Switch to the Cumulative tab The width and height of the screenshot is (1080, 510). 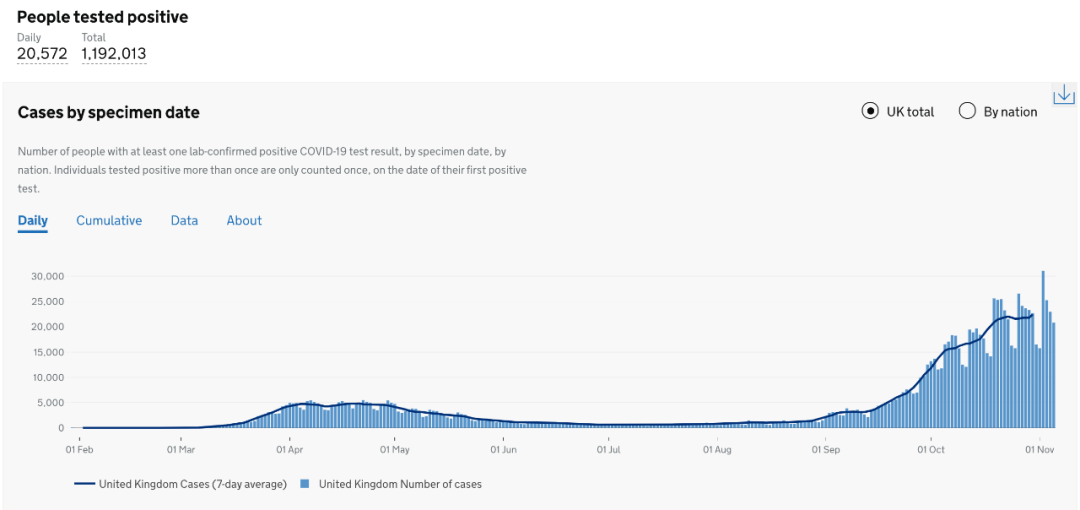point(109,221)
